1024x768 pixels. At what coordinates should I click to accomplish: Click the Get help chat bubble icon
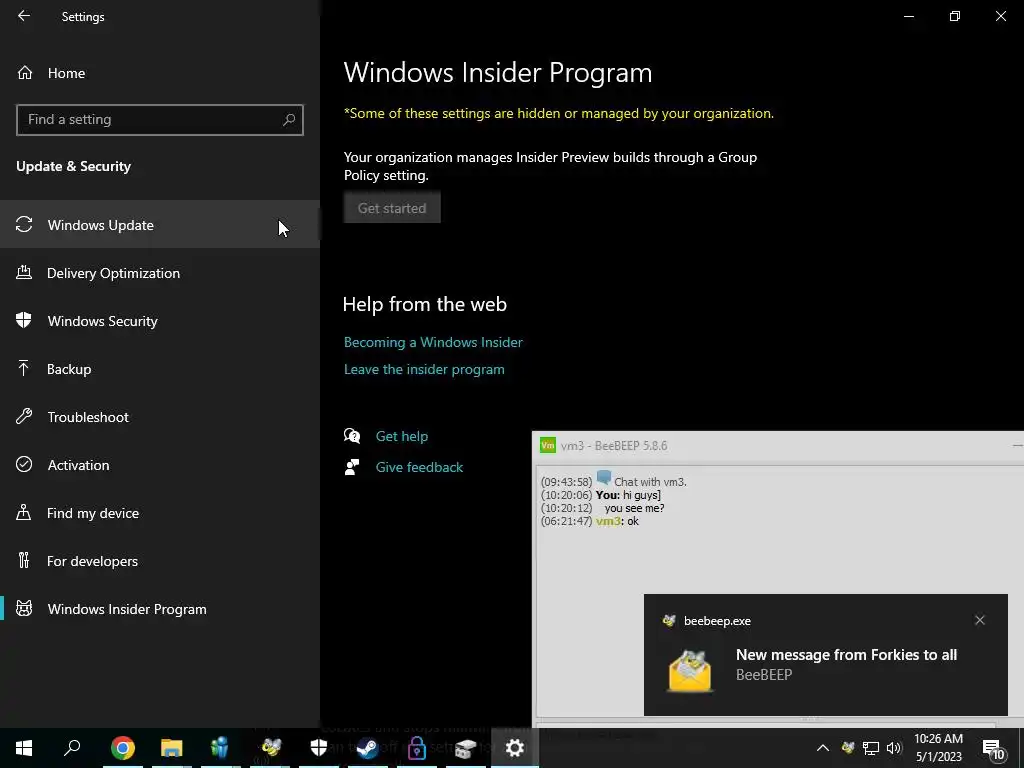pyautogui.click(x=352, y=436)
